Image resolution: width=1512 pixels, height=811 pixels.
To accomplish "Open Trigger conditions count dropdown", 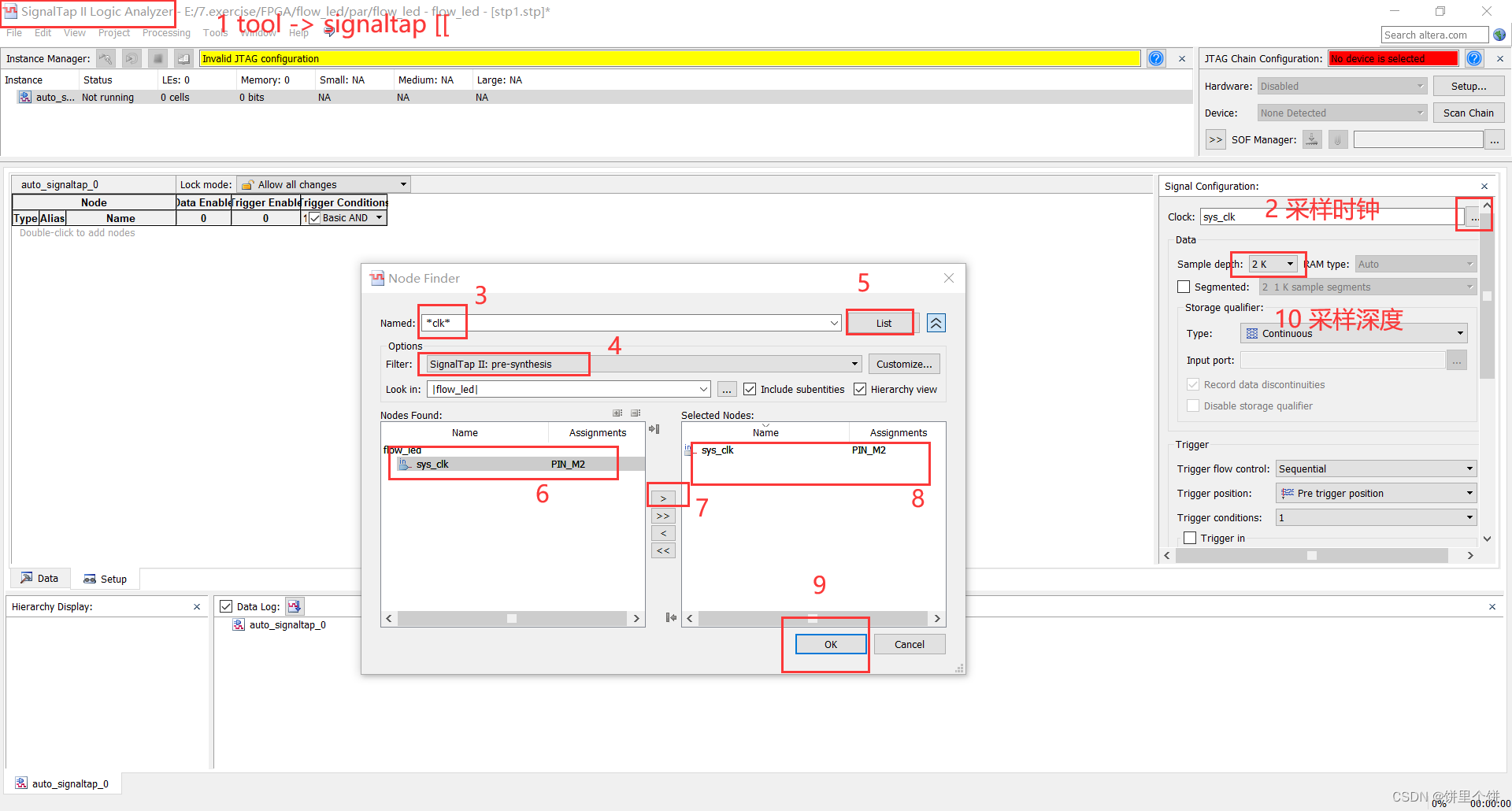I will point(1376,517).
